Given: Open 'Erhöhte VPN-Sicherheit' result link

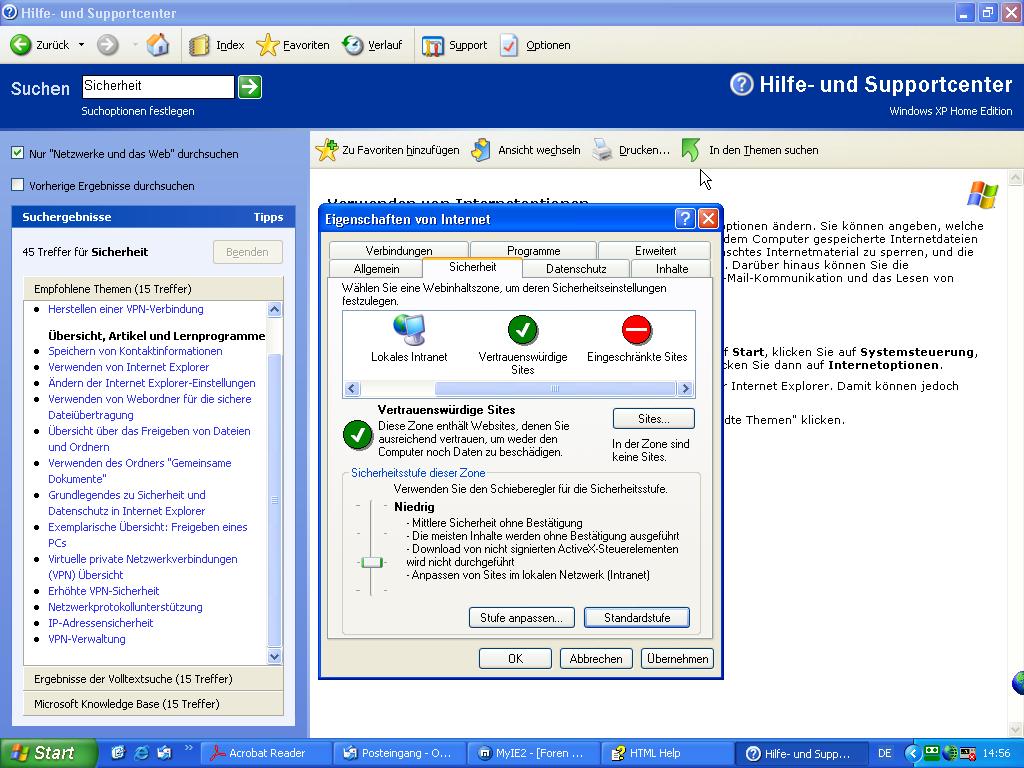Looking at the screenshot, I should pyautogui.click(x=104, y=591).
